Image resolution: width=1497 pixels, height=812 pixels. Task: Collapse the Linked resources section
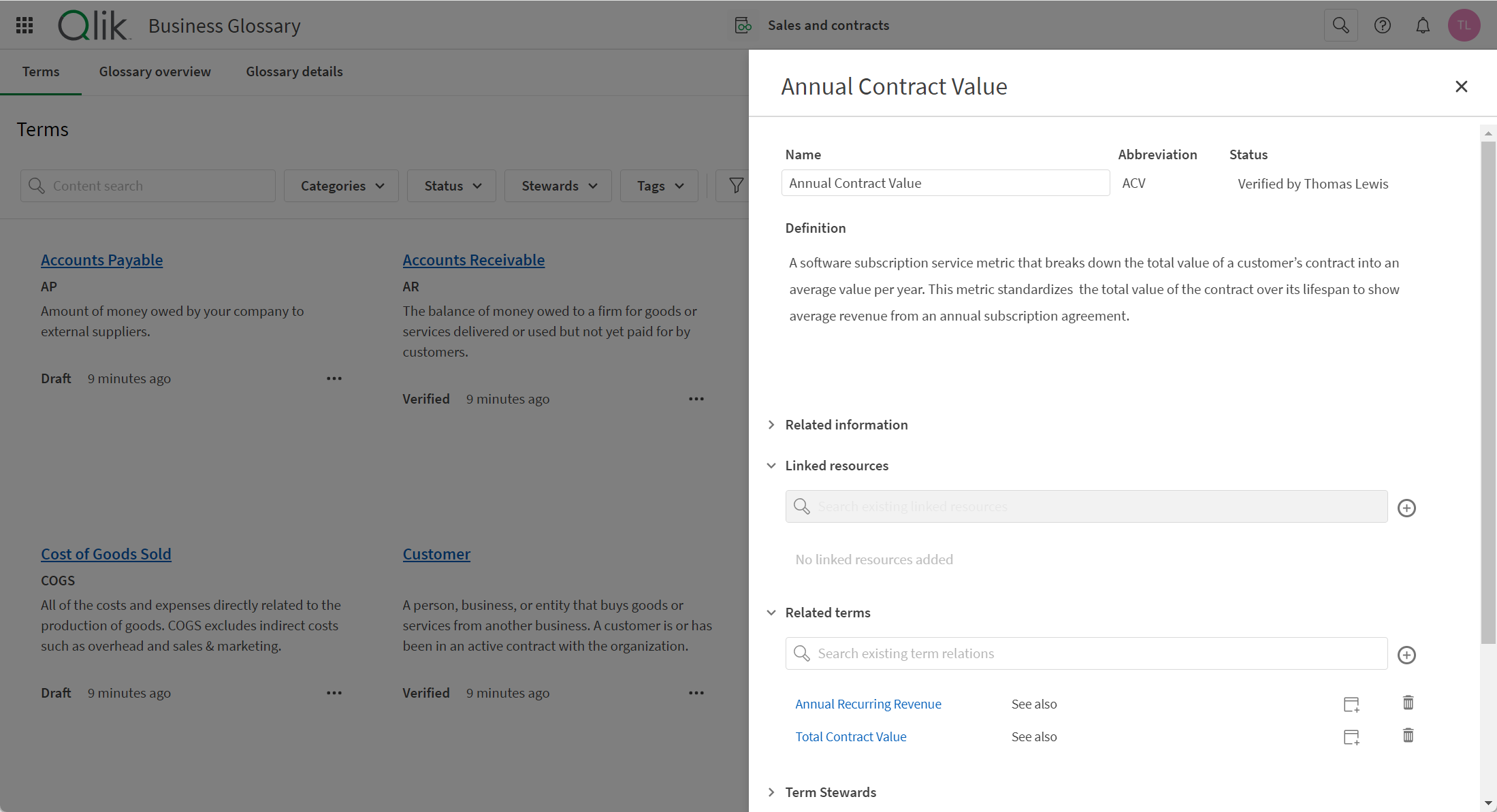(773, 465)
